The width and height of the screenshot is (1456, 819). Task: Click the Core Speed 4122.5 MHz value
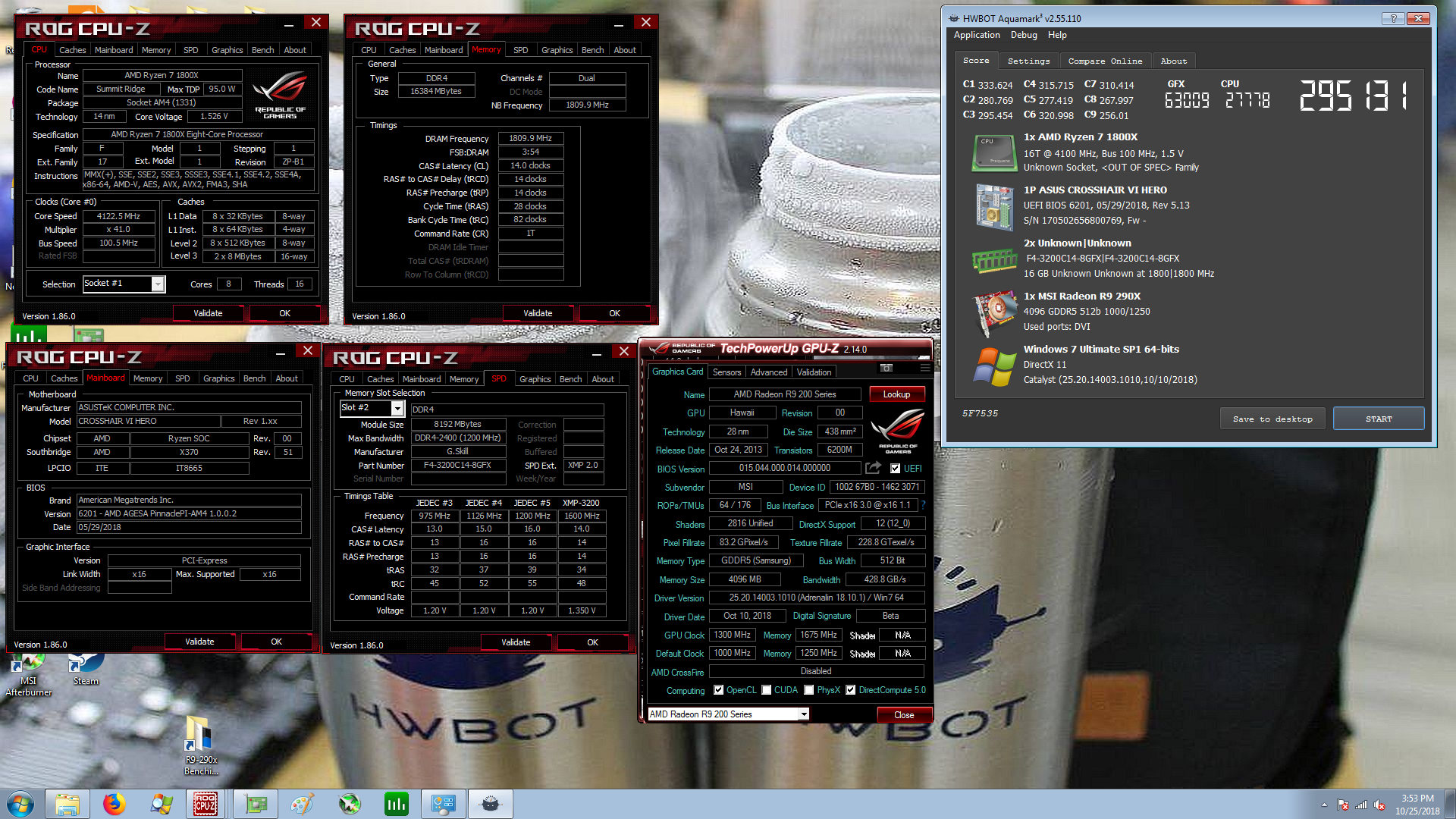point(118,216)
